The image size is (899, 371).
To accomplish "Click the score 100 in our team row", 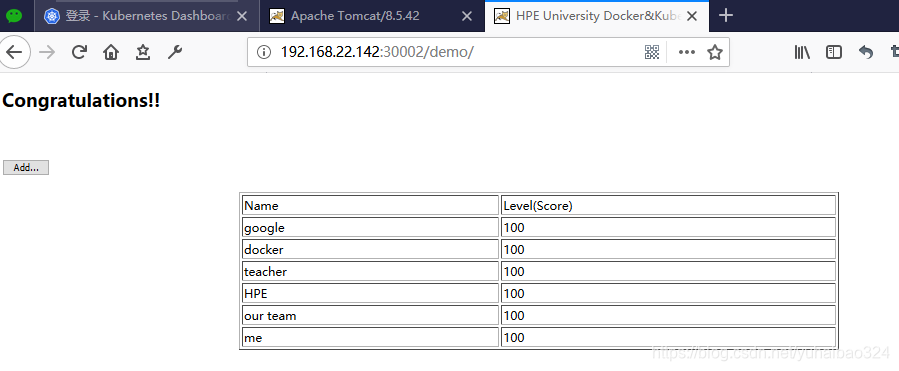I will click(x=669, y=315).
